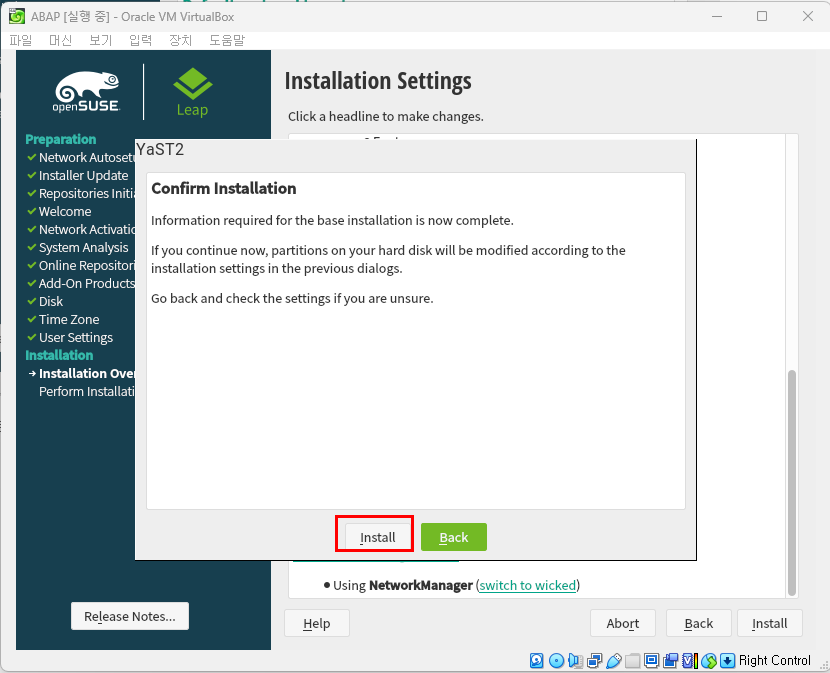This screenshot has height=673, width=830.
Task: Click the Installation Settings page title
Action: click(378, 81)
